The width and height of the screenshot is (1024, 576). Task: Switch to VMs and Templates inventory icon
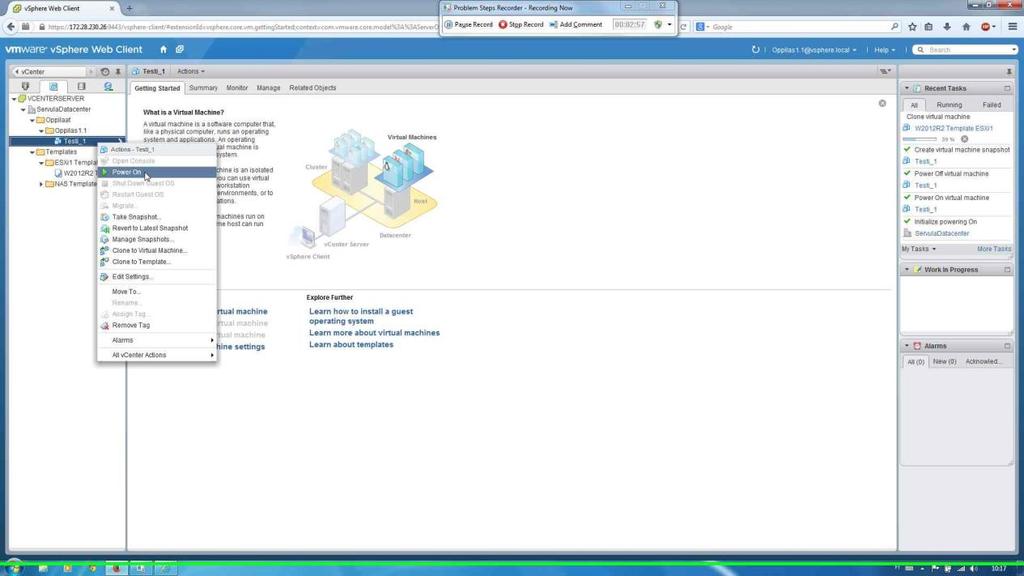(54, 86)
